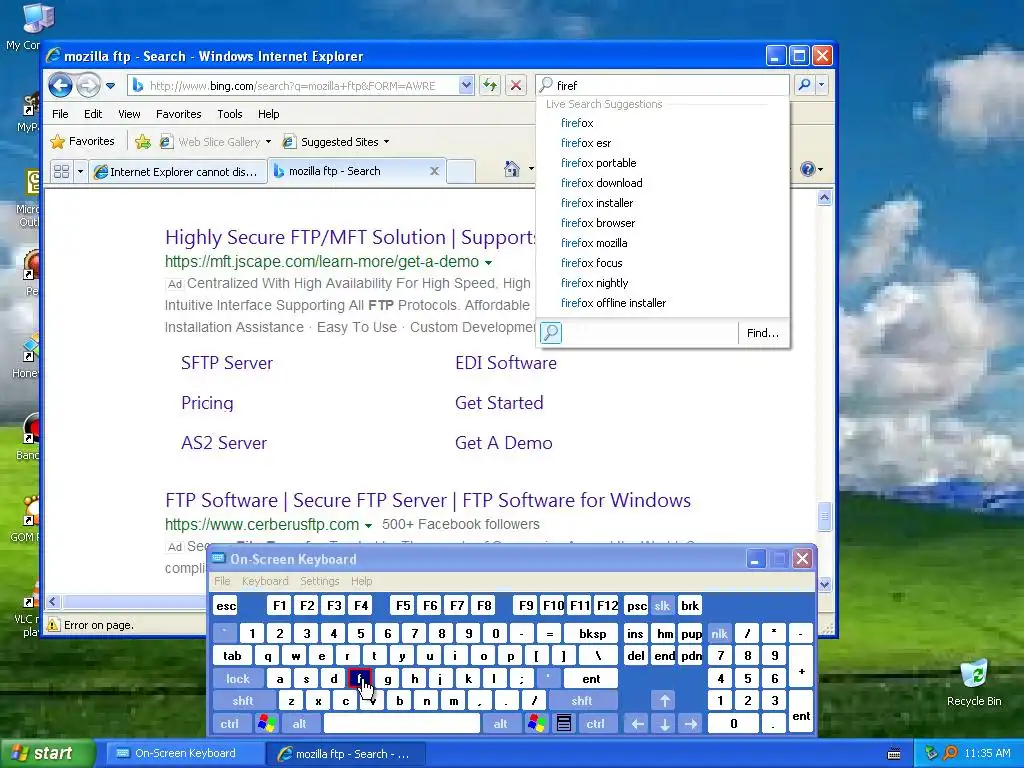
Task: Click the 'EDI Software' link
Action: 506,363
